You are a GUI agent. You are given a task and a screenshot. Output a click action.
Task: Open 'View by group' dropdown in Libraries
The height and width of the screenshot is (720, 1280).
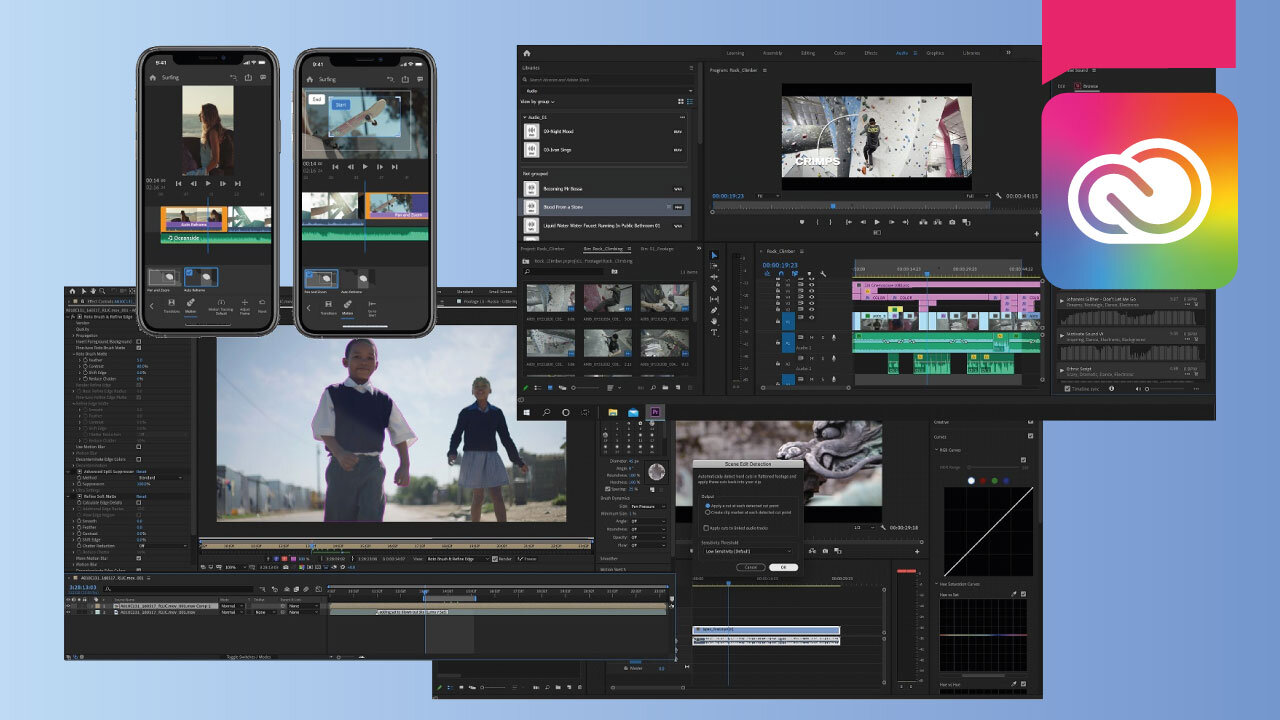coord(538,101)
